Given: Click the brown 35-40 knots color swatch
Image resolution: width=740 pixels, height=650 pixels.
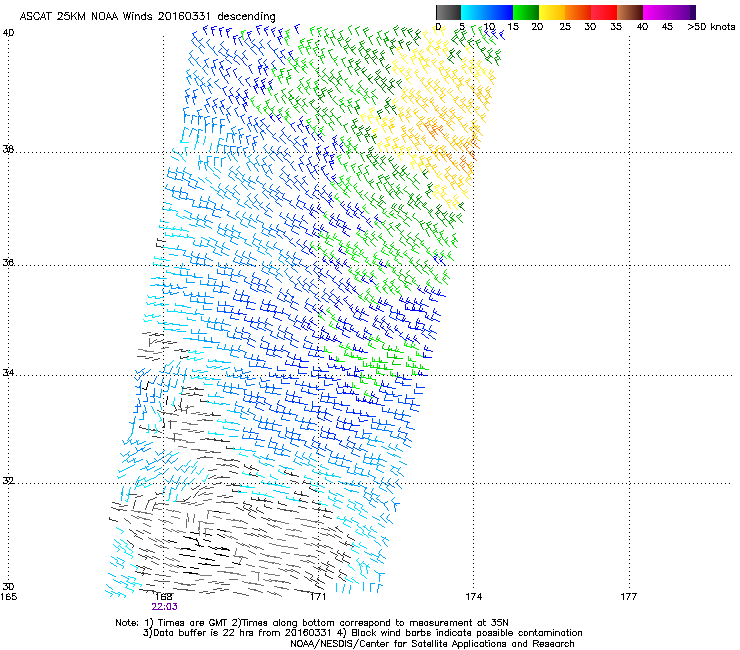Looking at the screenshot, I should tap(630, 12).
